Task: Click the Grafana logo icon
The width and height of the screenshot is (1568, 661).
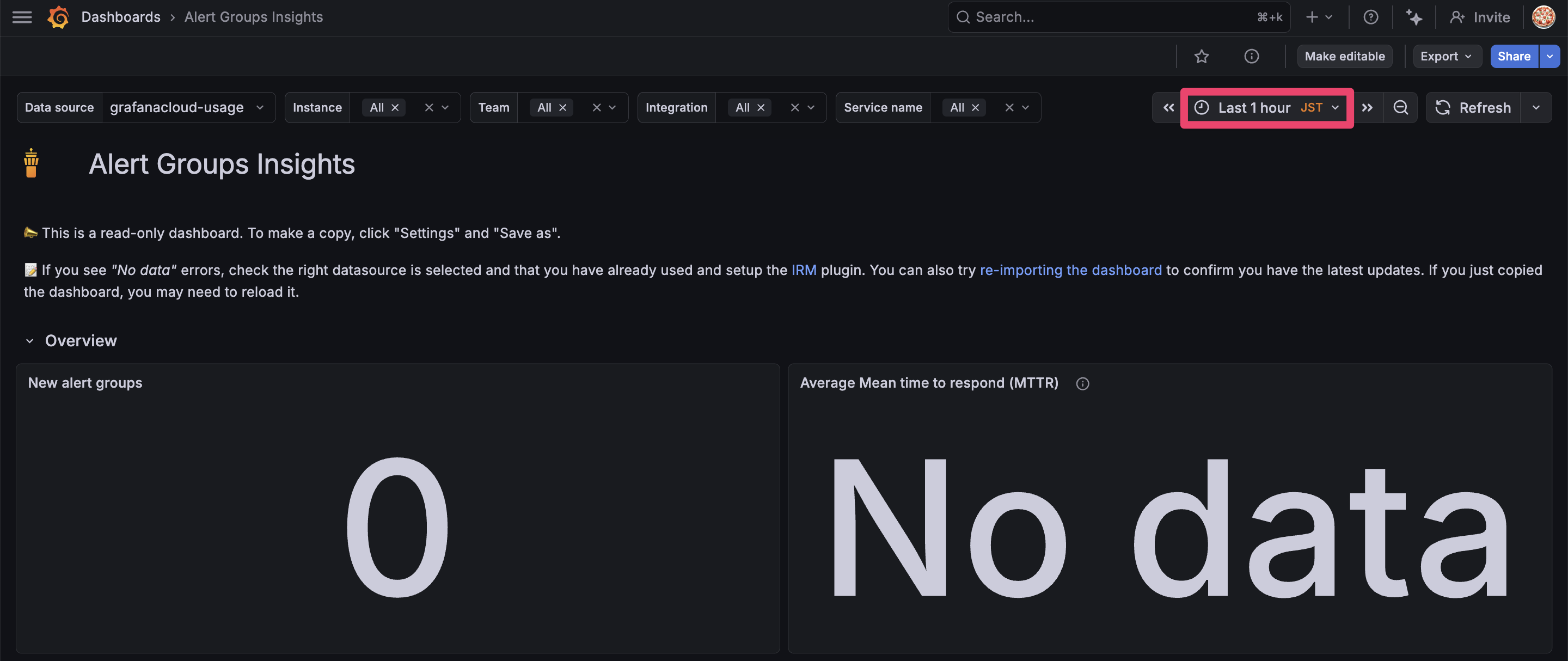Action: click(x=58, y=17)
